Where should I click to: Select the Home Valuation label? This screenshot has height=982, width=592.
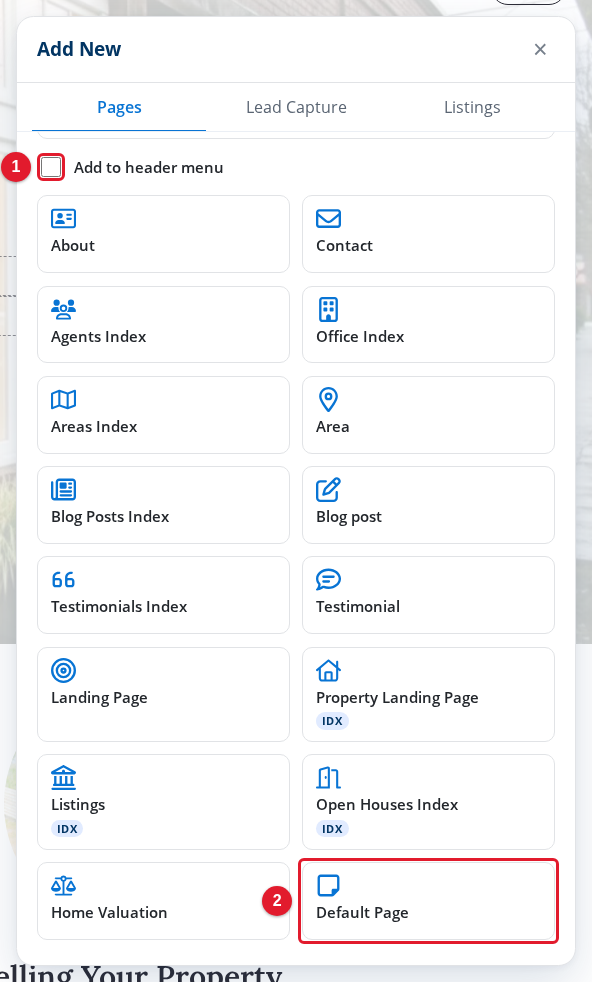109,912
